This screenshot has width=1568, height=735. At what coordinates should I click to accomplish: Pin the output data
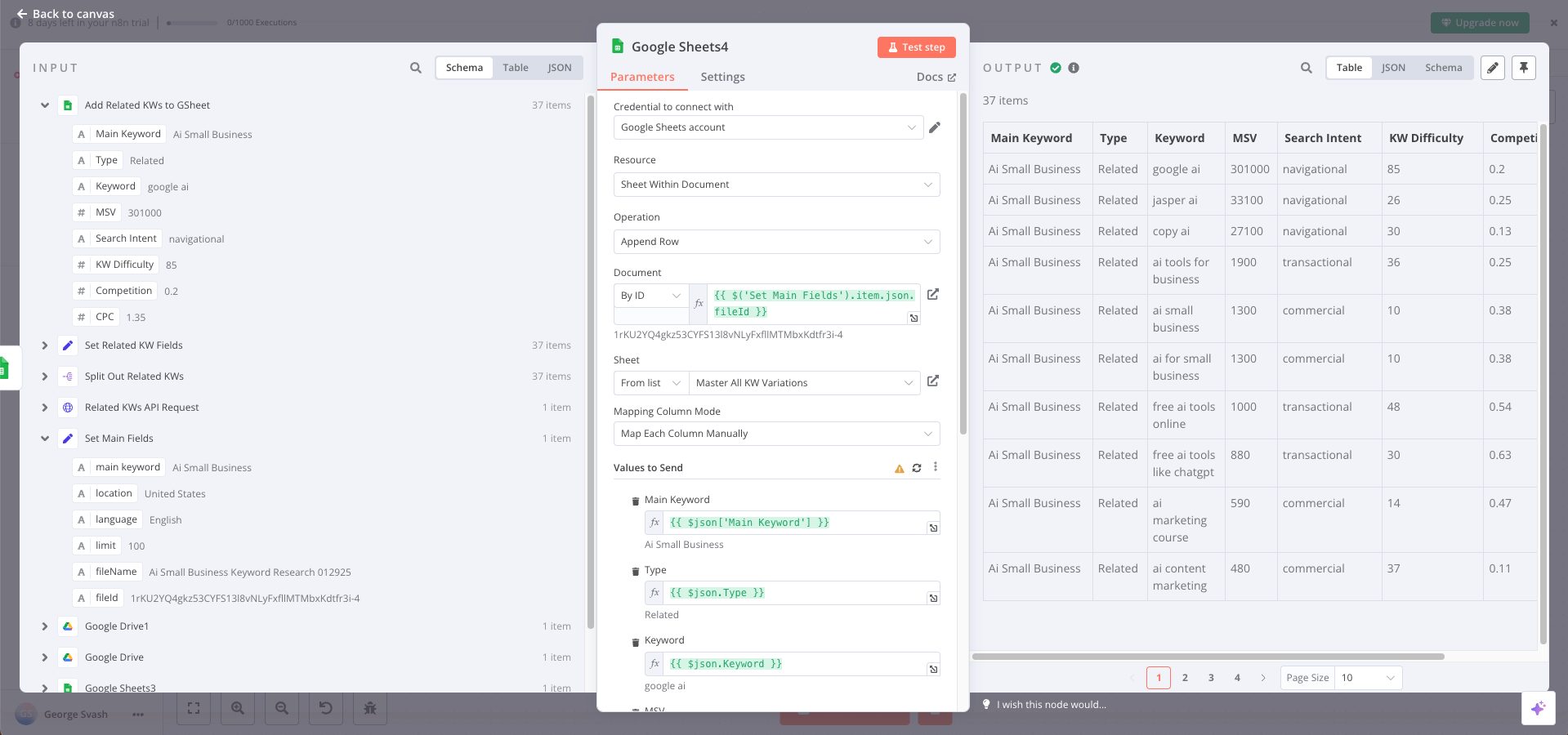(x=1524, y=68)
